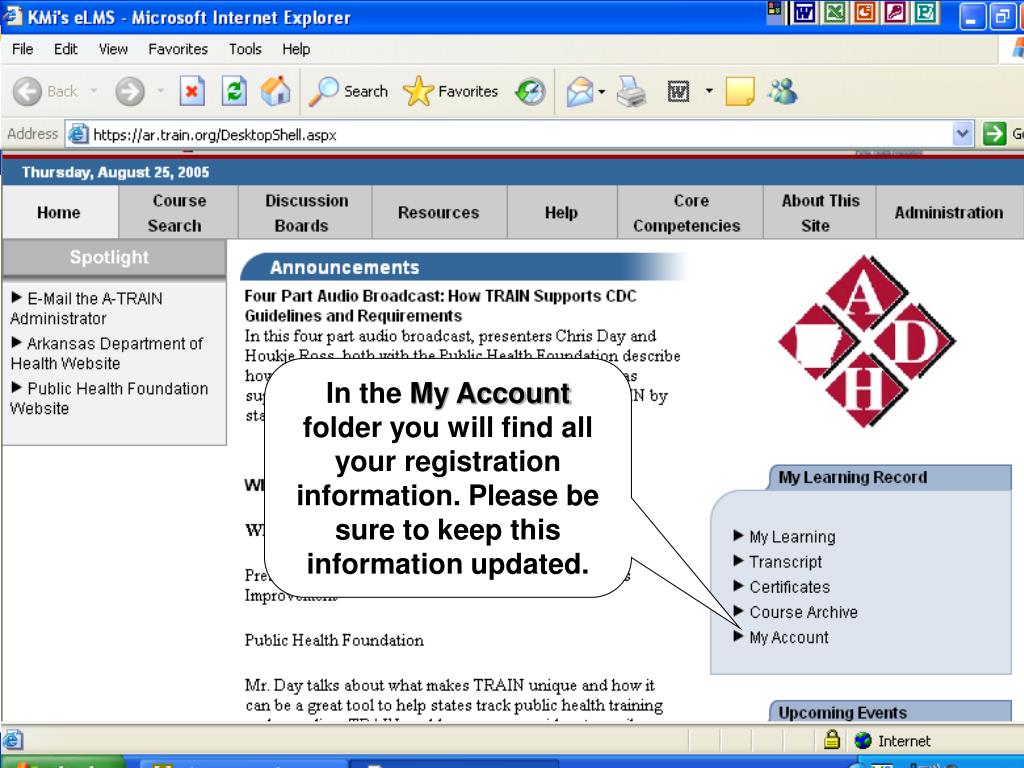Click the Mail envelope icon
The image size is (1024, 768).
click(580, 91)
